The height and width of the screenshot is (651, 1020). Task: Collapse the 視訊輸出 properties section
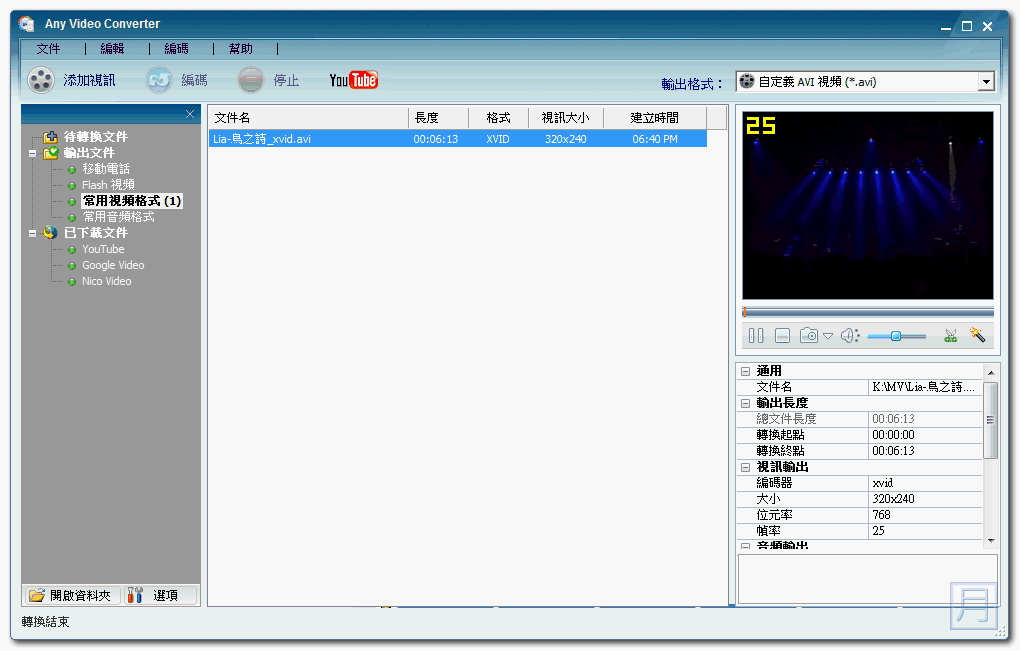pos(744,466)
